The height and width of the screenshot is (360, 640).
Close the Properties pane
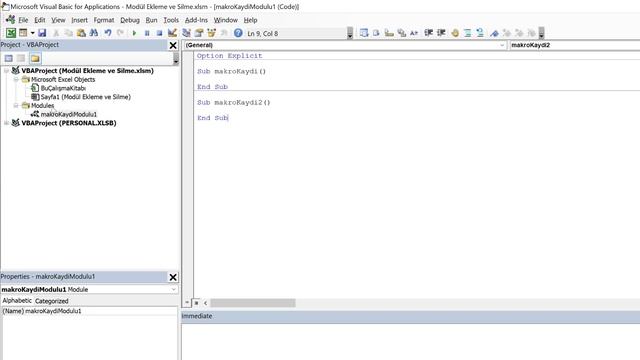tap(173, 277)
